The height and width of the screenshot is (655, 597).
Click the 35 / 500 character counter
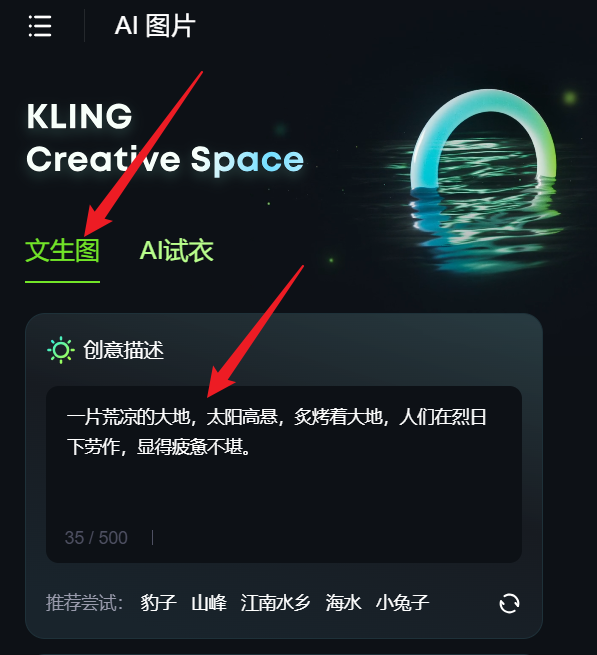[x=96, y=538]
